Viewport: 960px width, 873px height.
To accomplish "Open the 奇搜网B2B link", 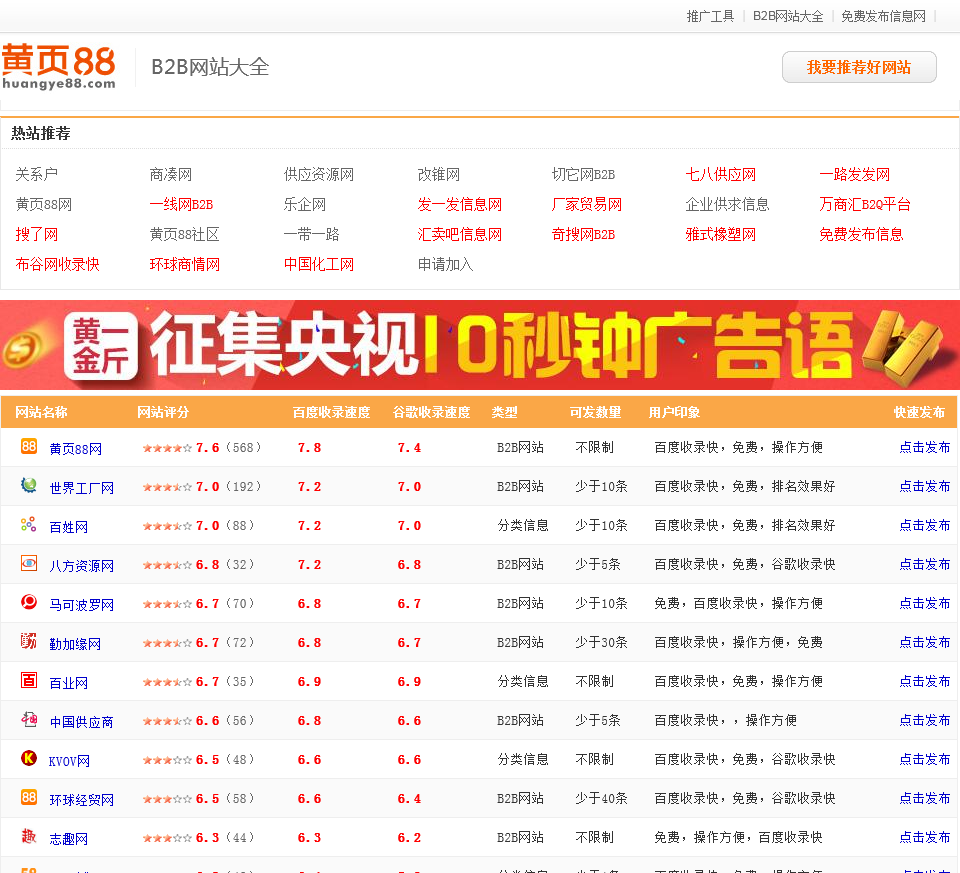I will pos(583,234).
